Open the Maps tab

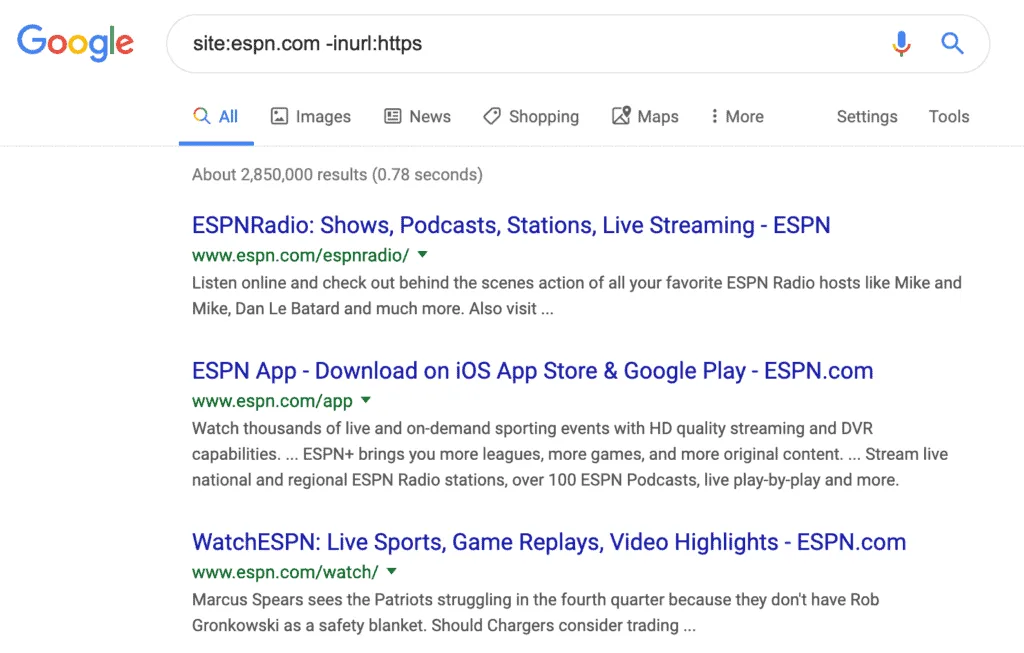[x=645, y=117]
